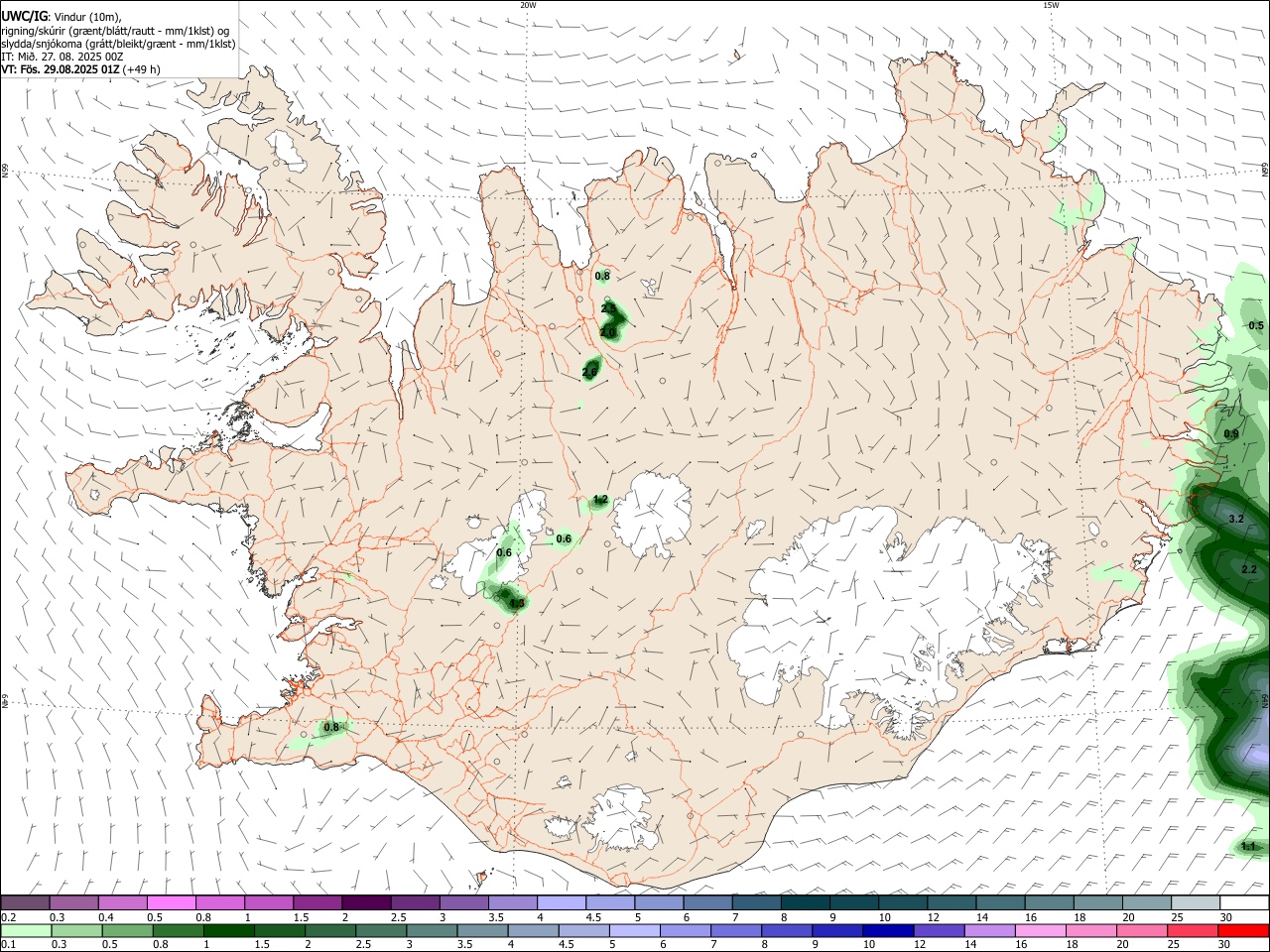Click the darkest green swatch at 1 in bottom legend
The image size is (1270, 952).
[x=229, y=930]
